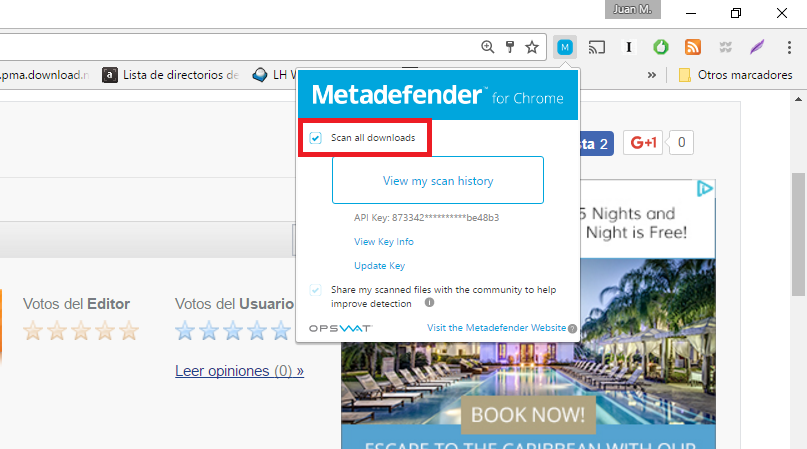This screenshot has height=449, width=807.
Task: Click BOOK NOW! on the advertisement
Action: (528, 415)
